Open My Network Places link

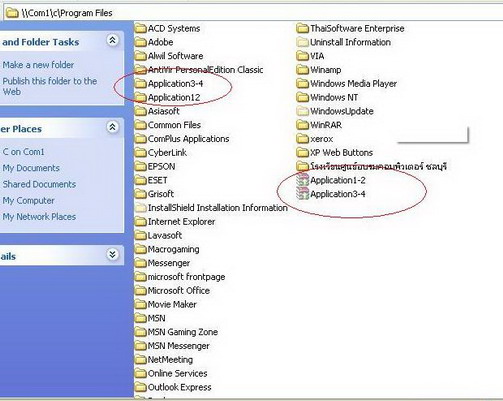[39, 217]
